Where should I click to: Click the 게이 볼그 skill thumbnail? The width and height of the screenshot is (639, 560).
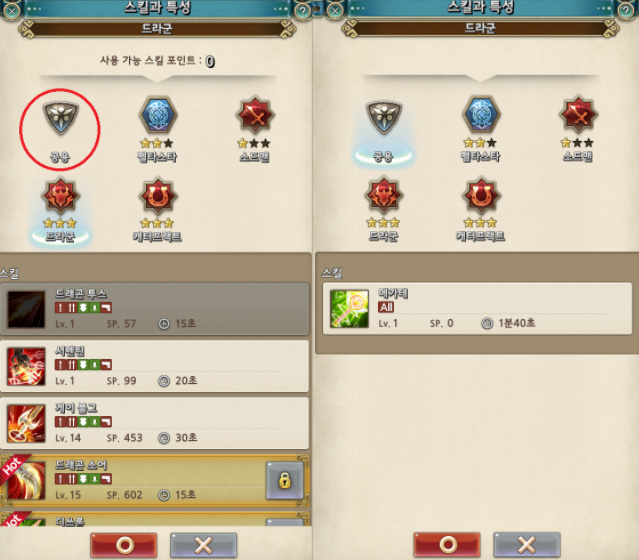coord(26,423)
